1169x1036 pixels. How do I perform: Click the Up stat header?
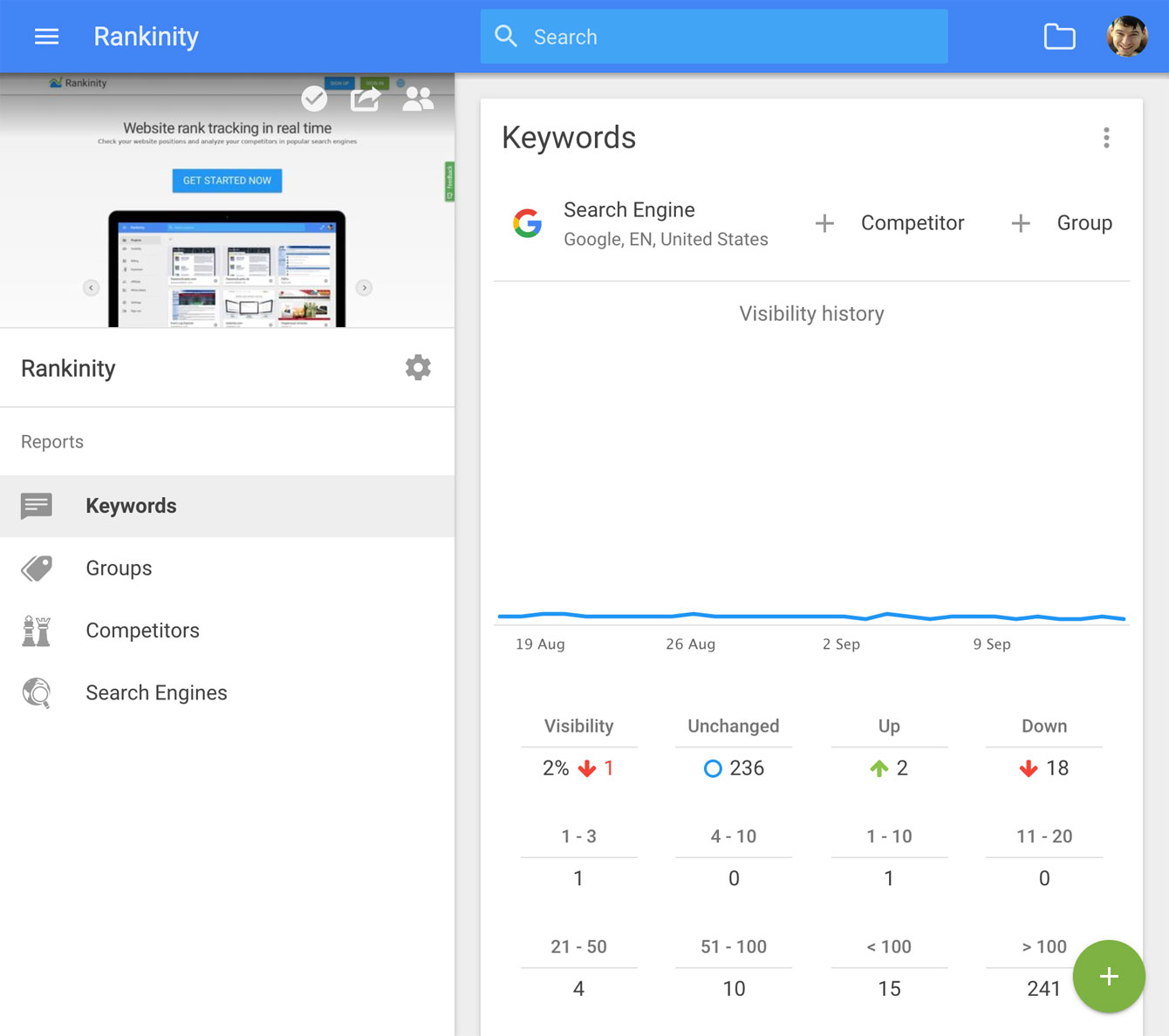(889, 726)
